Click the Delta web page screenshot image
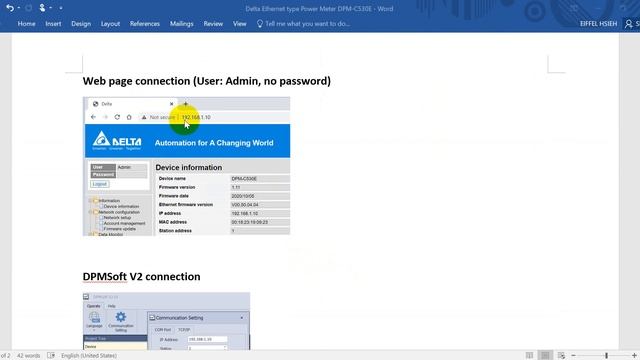 coord(187,166)
